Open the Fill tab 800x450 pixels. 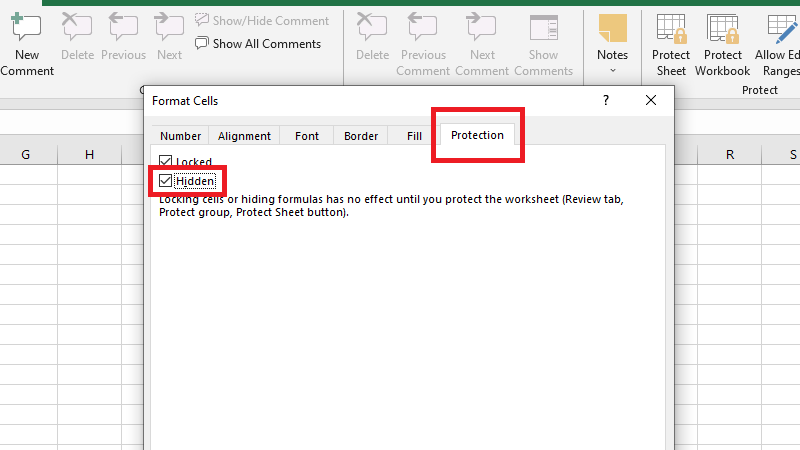point(414,136)
